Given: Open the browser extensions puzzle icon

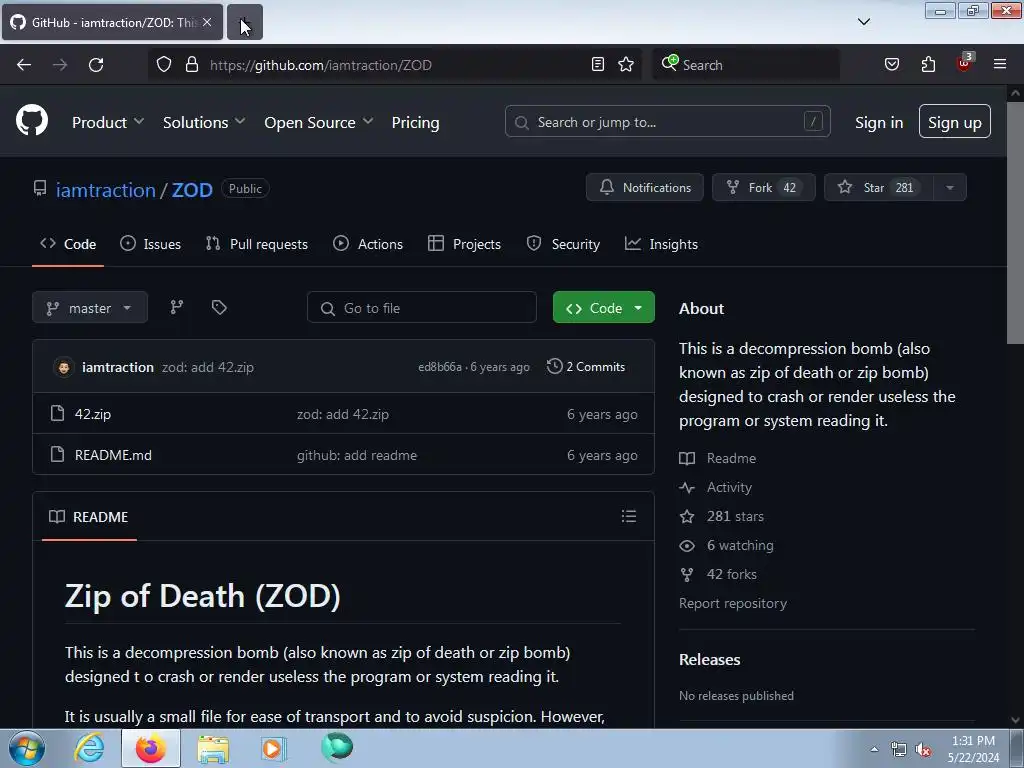Looking at the screenshot, I should point(928,64).
